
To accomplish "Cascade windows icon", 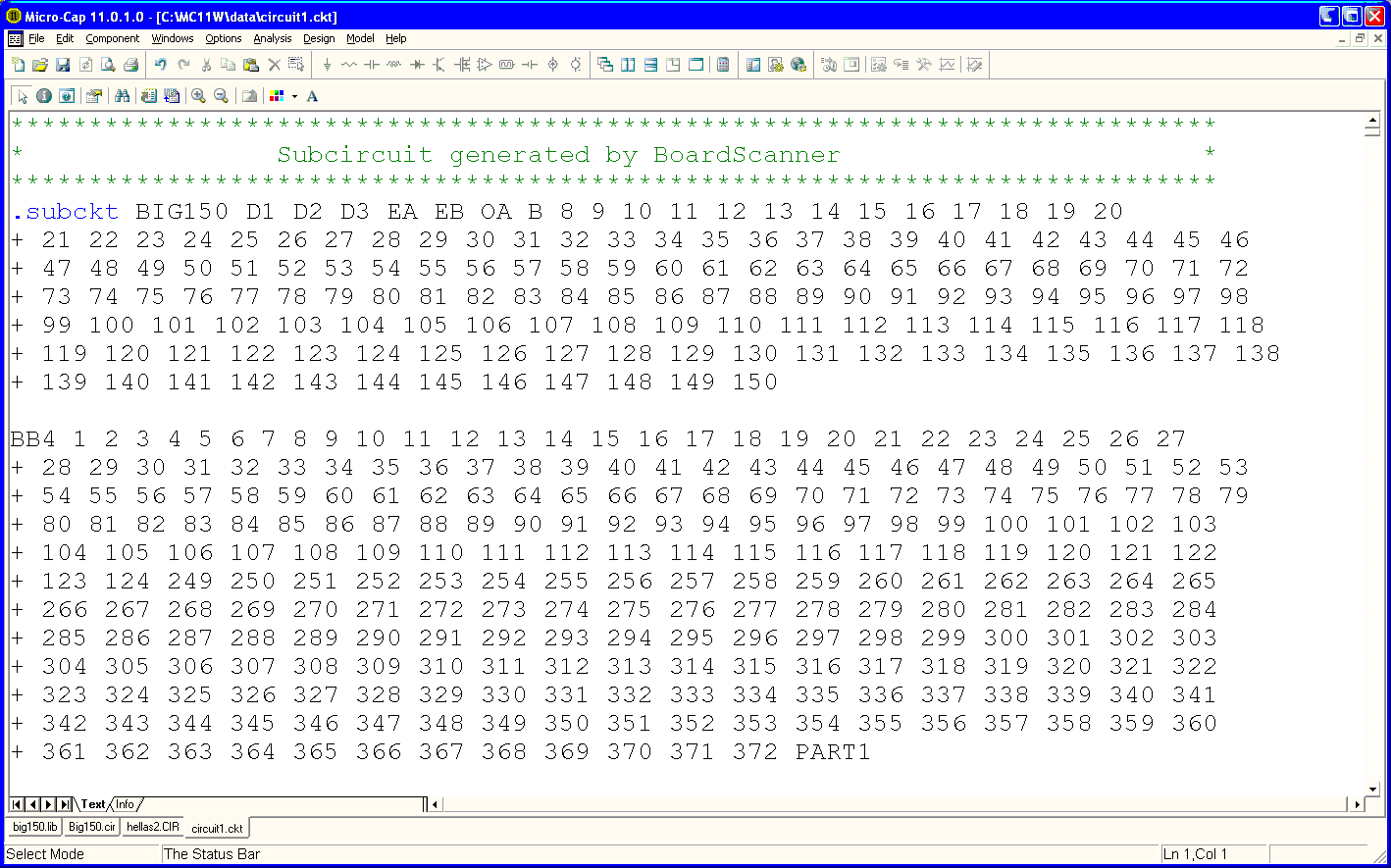I will (x=605, y=65).
